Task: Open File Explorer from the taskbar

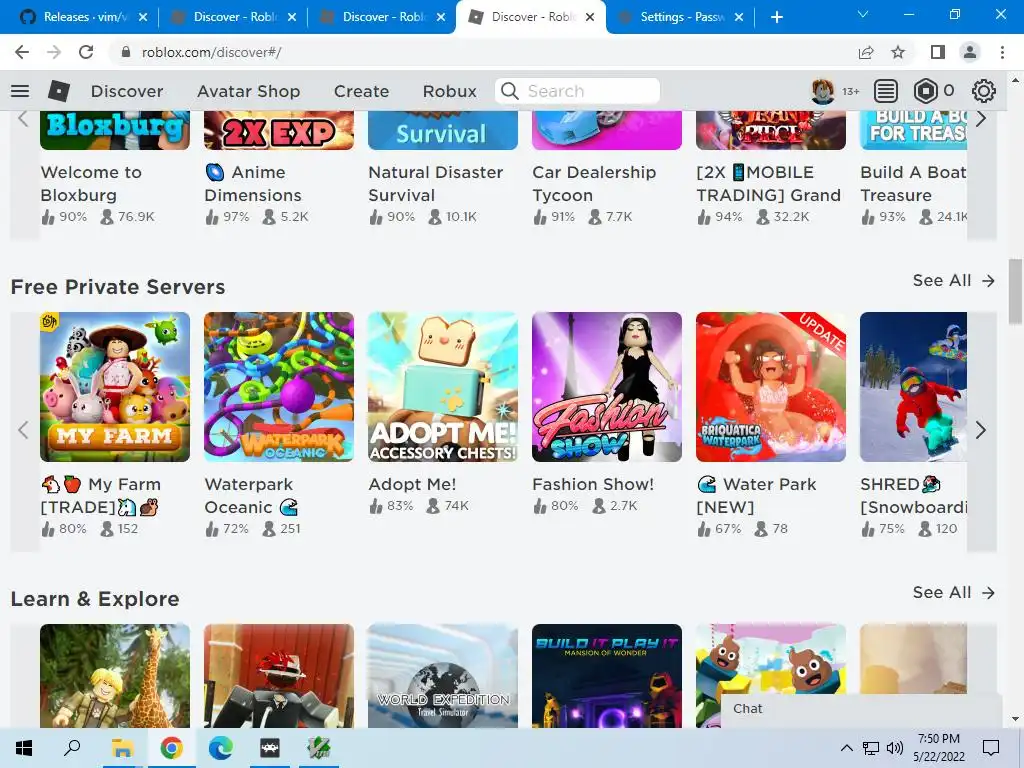Action: click(x=122, y=748)
